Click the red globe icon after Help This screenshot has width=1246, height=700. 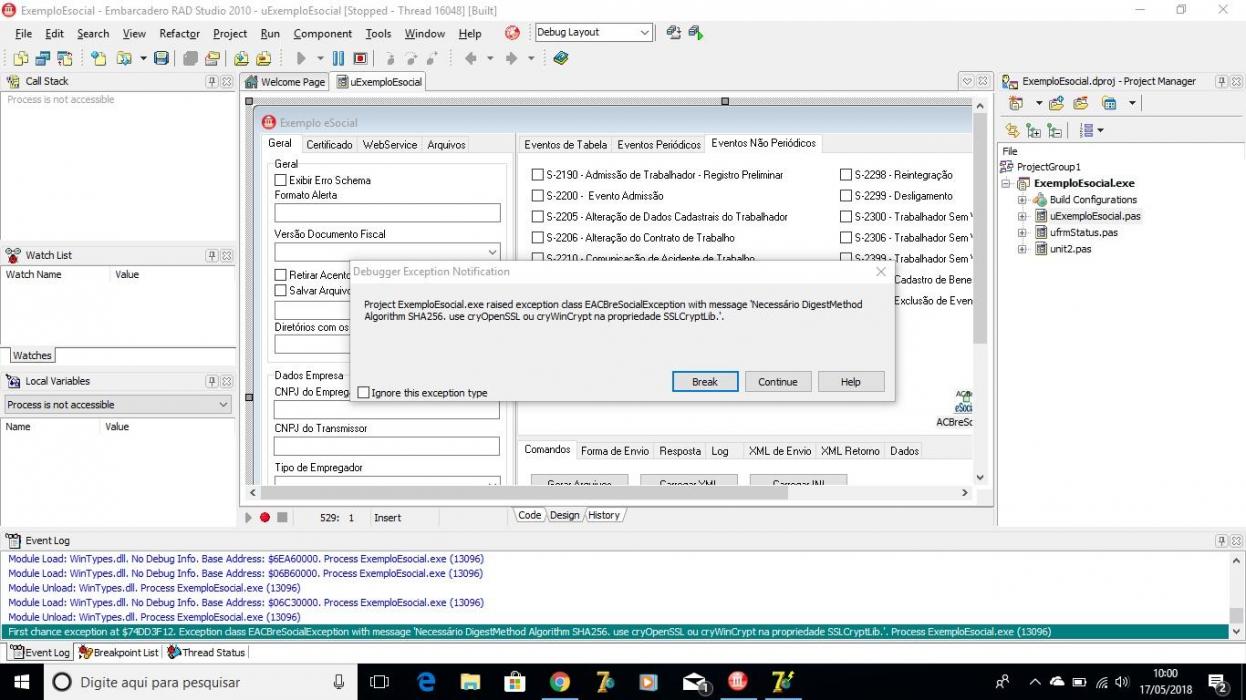pos(512,33)
